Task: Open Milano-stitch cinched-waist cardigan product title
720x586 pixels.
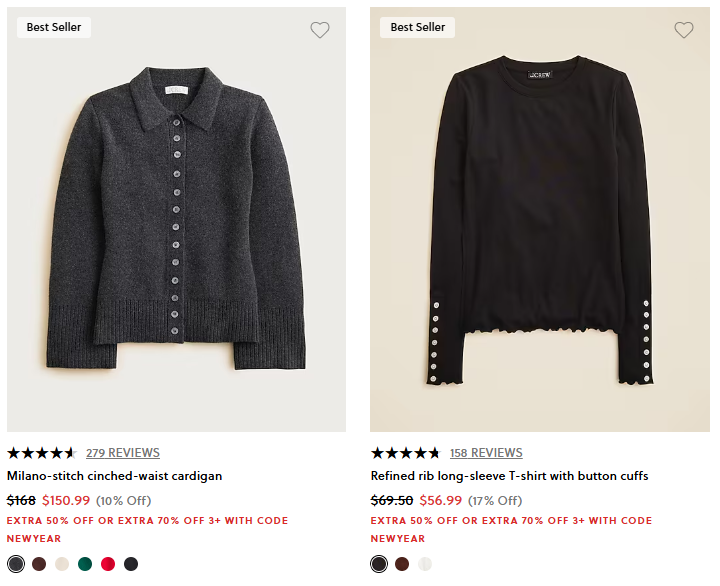Action: [x=115, y=476]
